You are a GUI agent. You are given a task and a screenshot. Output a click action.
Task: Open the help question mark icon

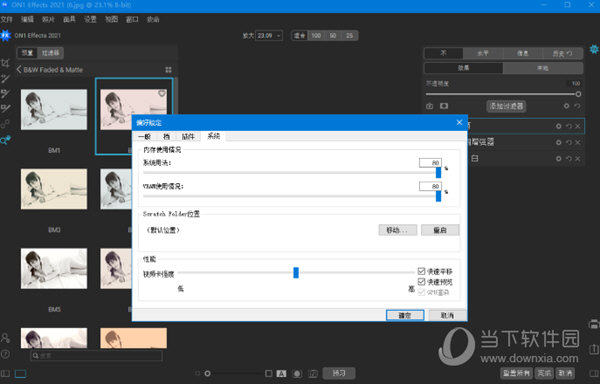pos(5,353)
